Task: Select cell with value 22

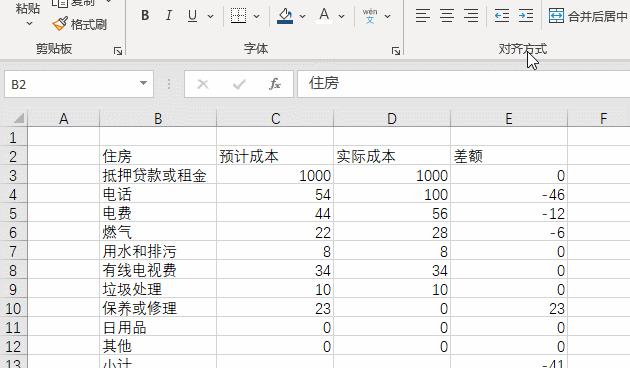Action: tap(275, 232)
